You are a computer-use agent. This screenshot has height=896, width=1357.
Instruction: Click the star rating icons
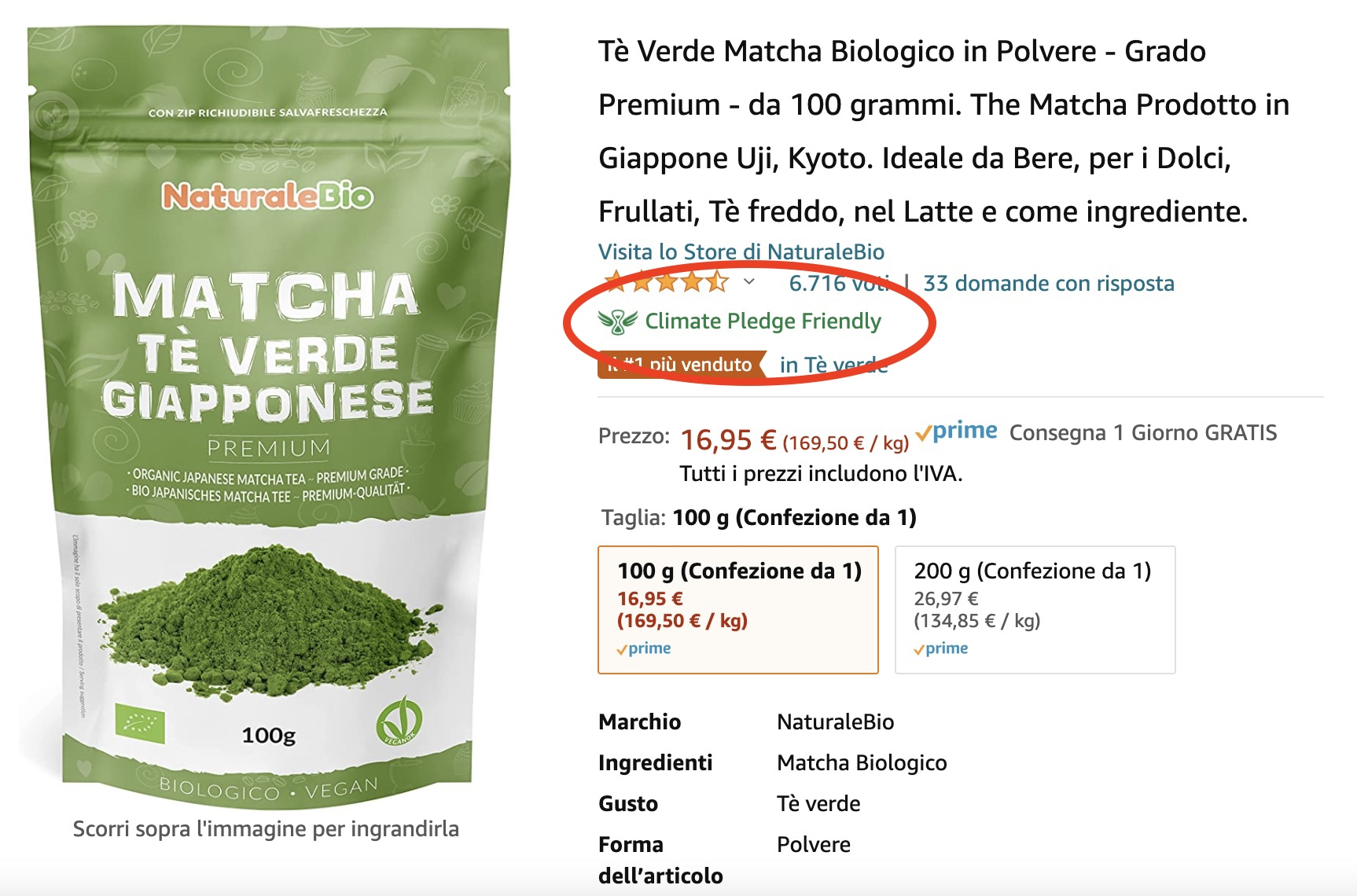tap(665, 281)
